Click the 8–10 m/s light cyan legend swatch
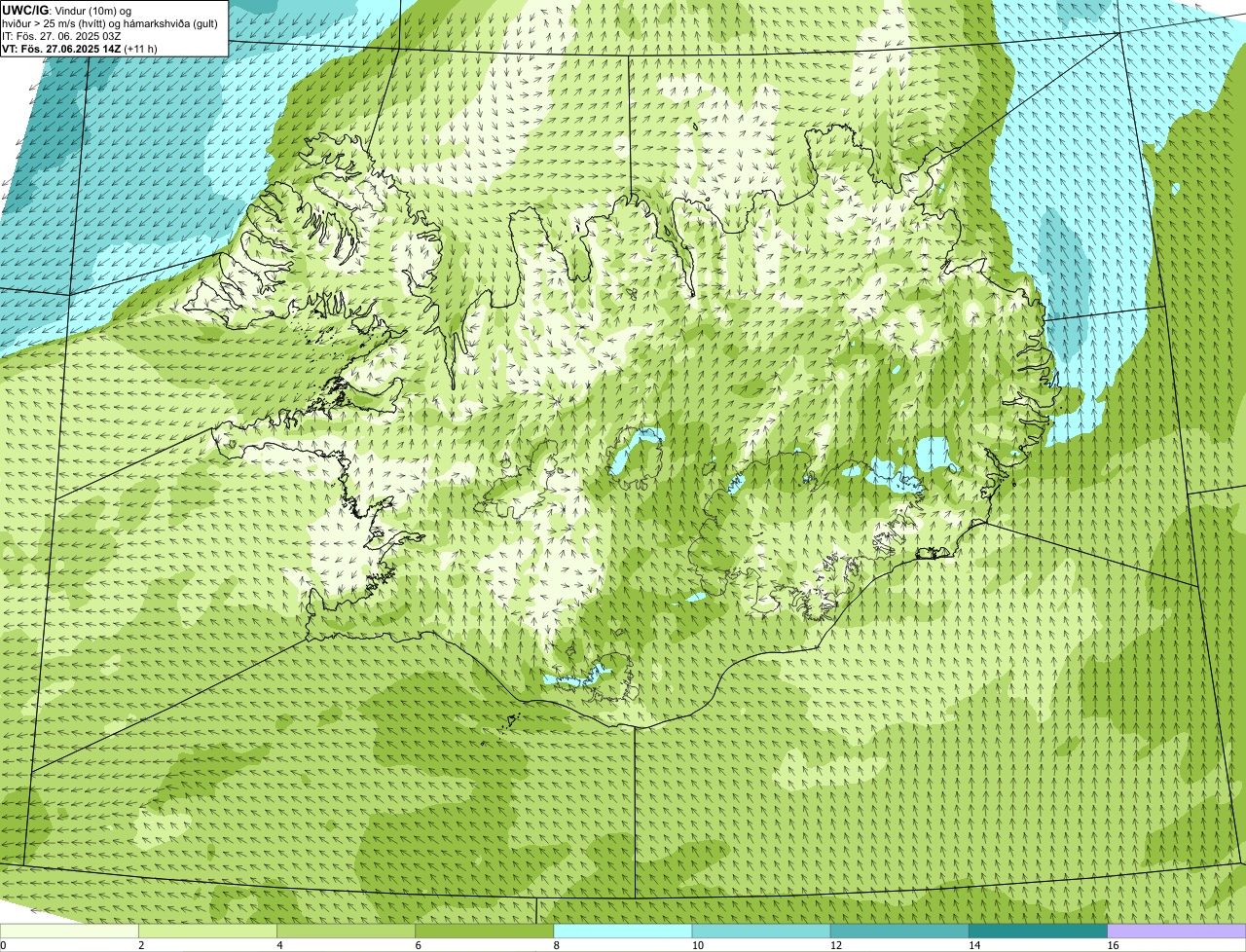This screenshot has height=952, width=1246. (x=623, y=931)
